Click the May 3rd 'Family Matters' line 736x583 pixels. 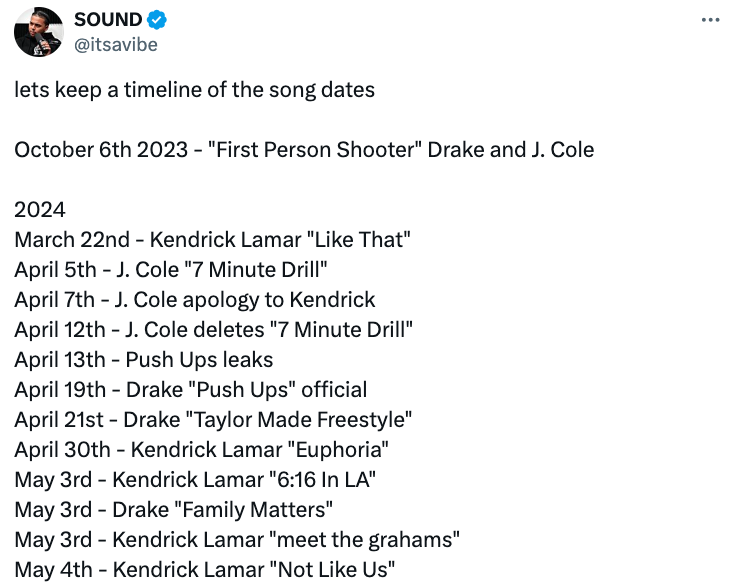(174, 510)
